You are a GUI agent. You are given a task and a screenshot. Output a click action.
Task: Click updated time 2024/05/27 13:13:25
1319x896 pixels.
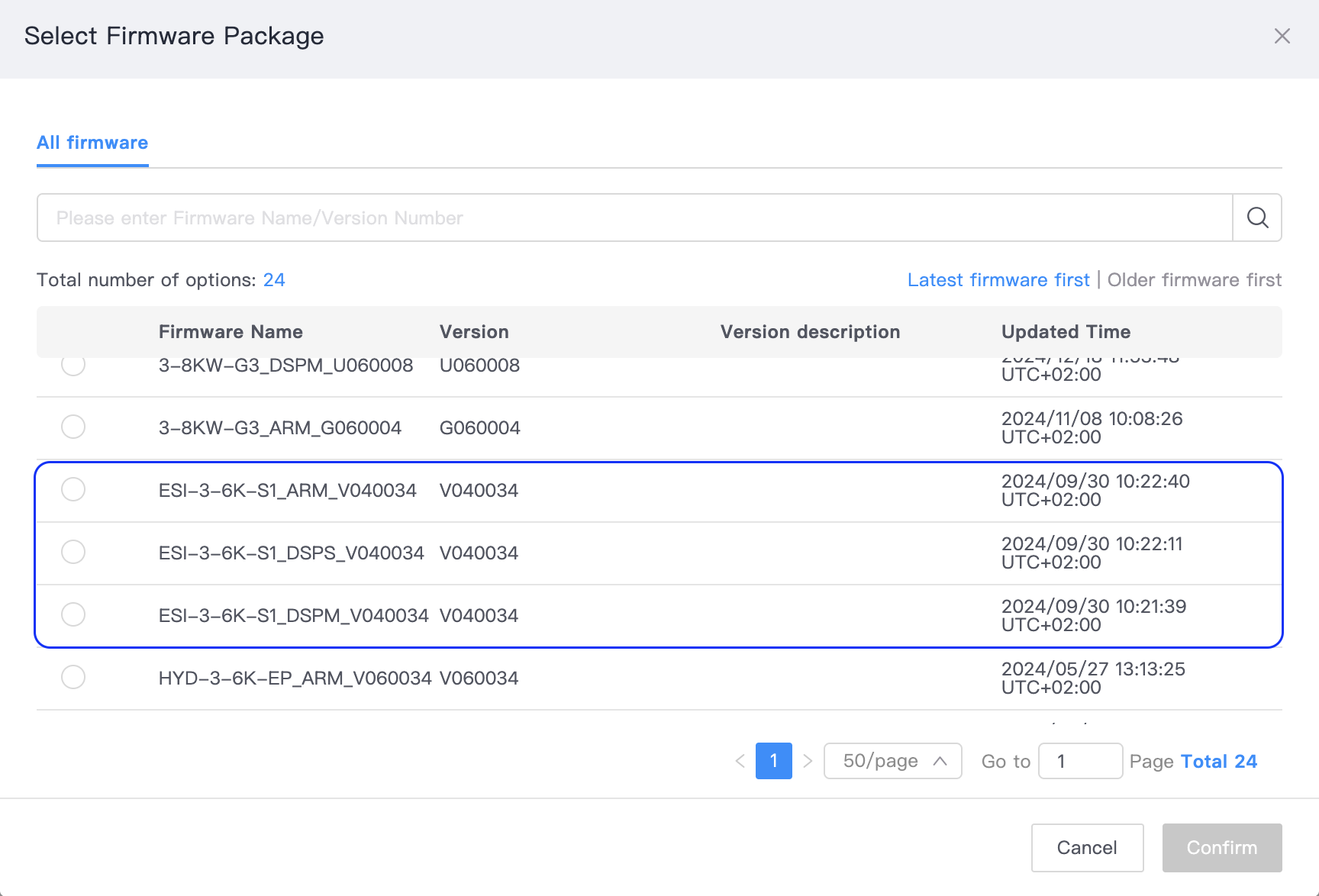pyautogui.click(x=1093, y=669)
